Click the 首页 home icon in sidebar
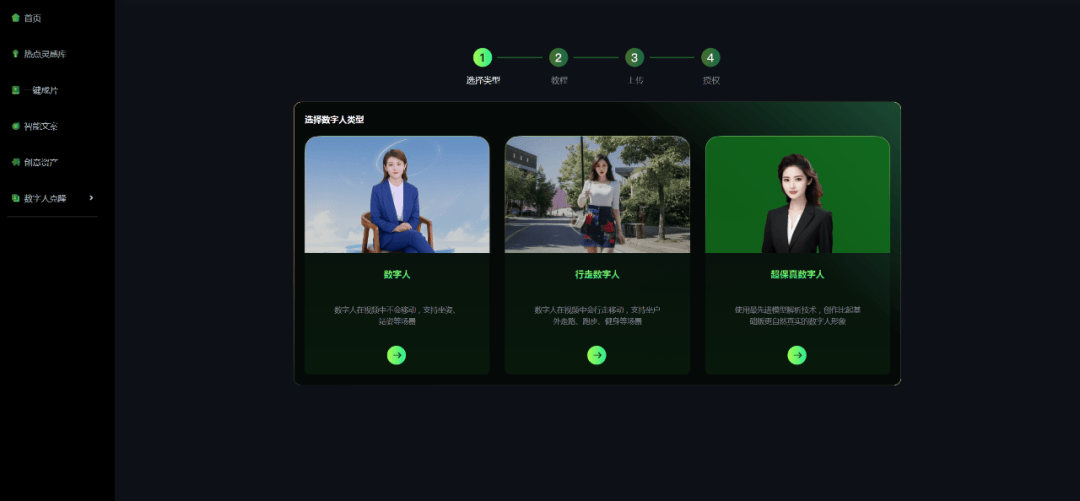The image size is (1080, 501). (15, 18)
